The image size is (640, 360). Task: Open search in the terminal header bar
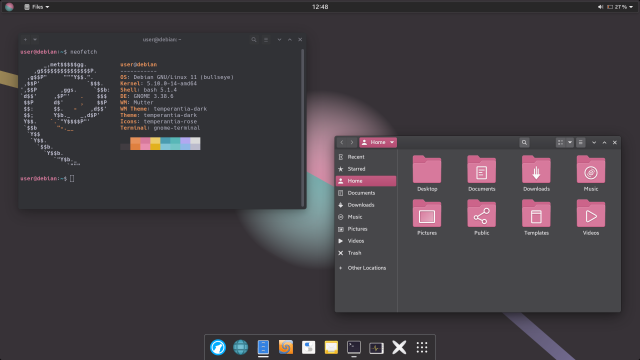(x=254, y=40)
